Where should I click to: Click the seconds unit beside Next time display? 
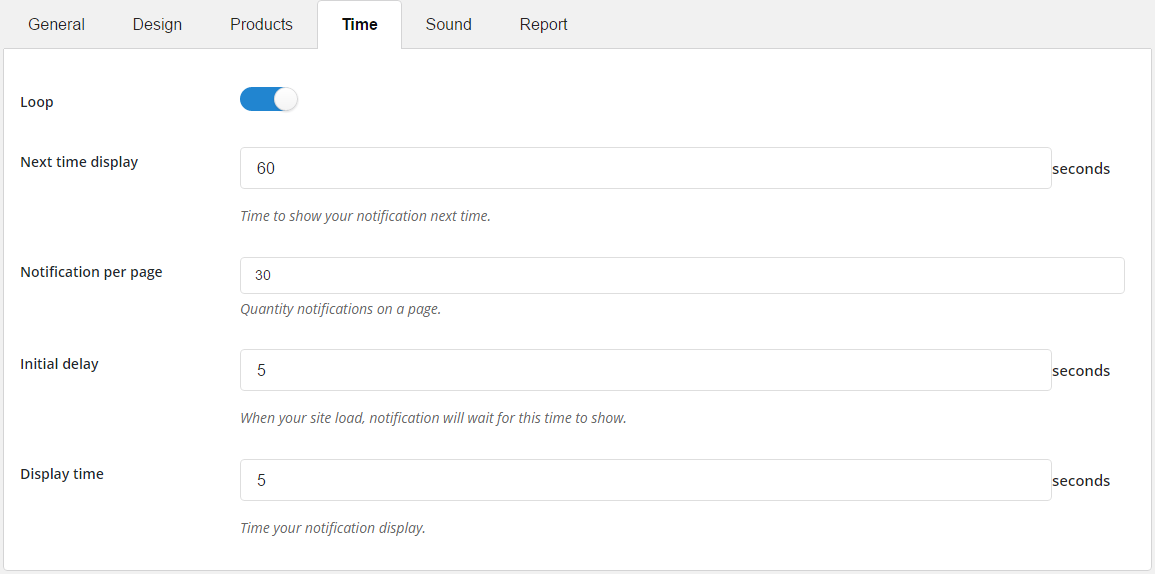coord(1081,169)
